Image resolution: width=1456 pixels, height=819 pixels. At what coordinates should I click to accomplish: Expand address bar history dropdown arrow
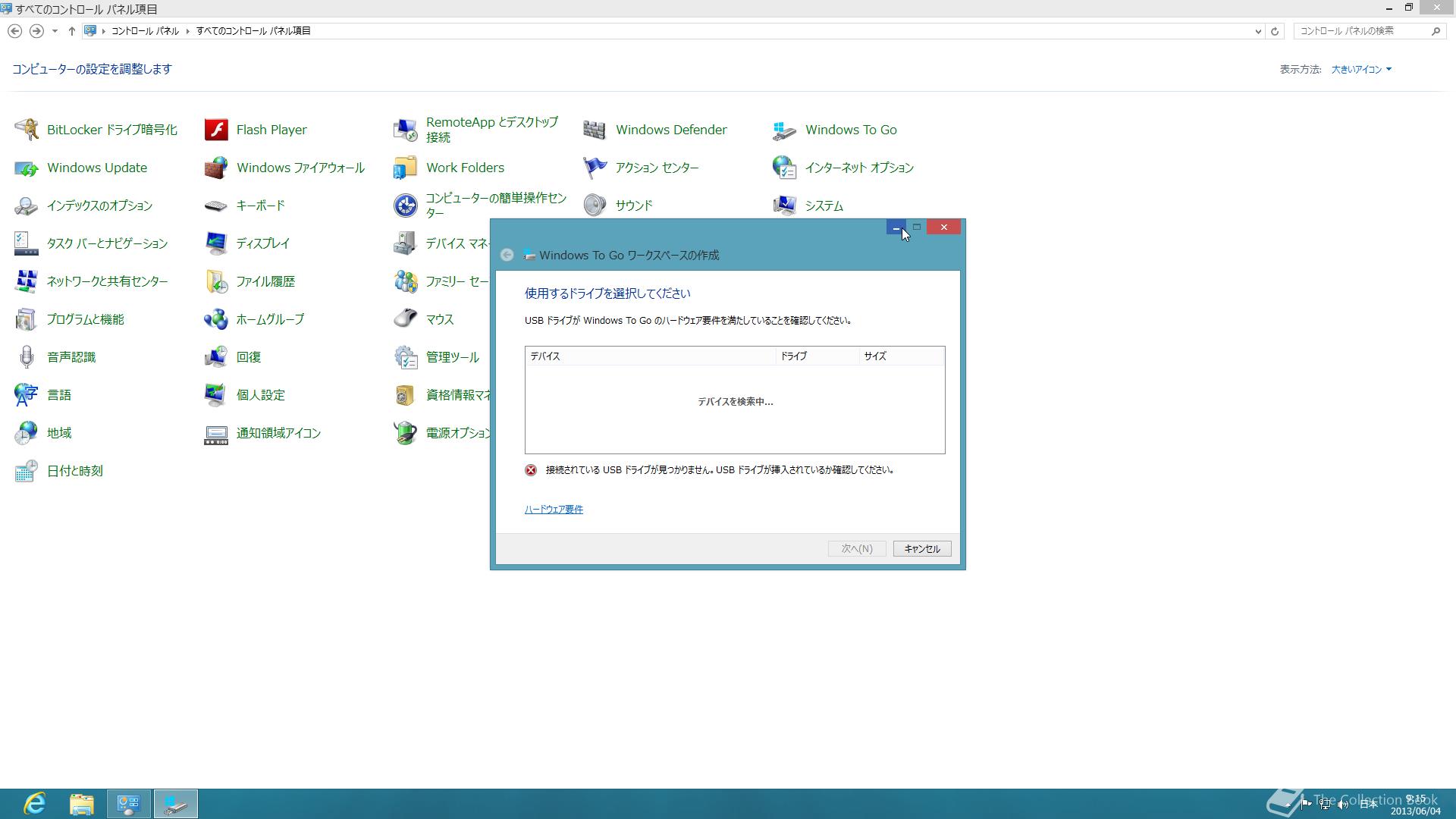click(1258, 31)
